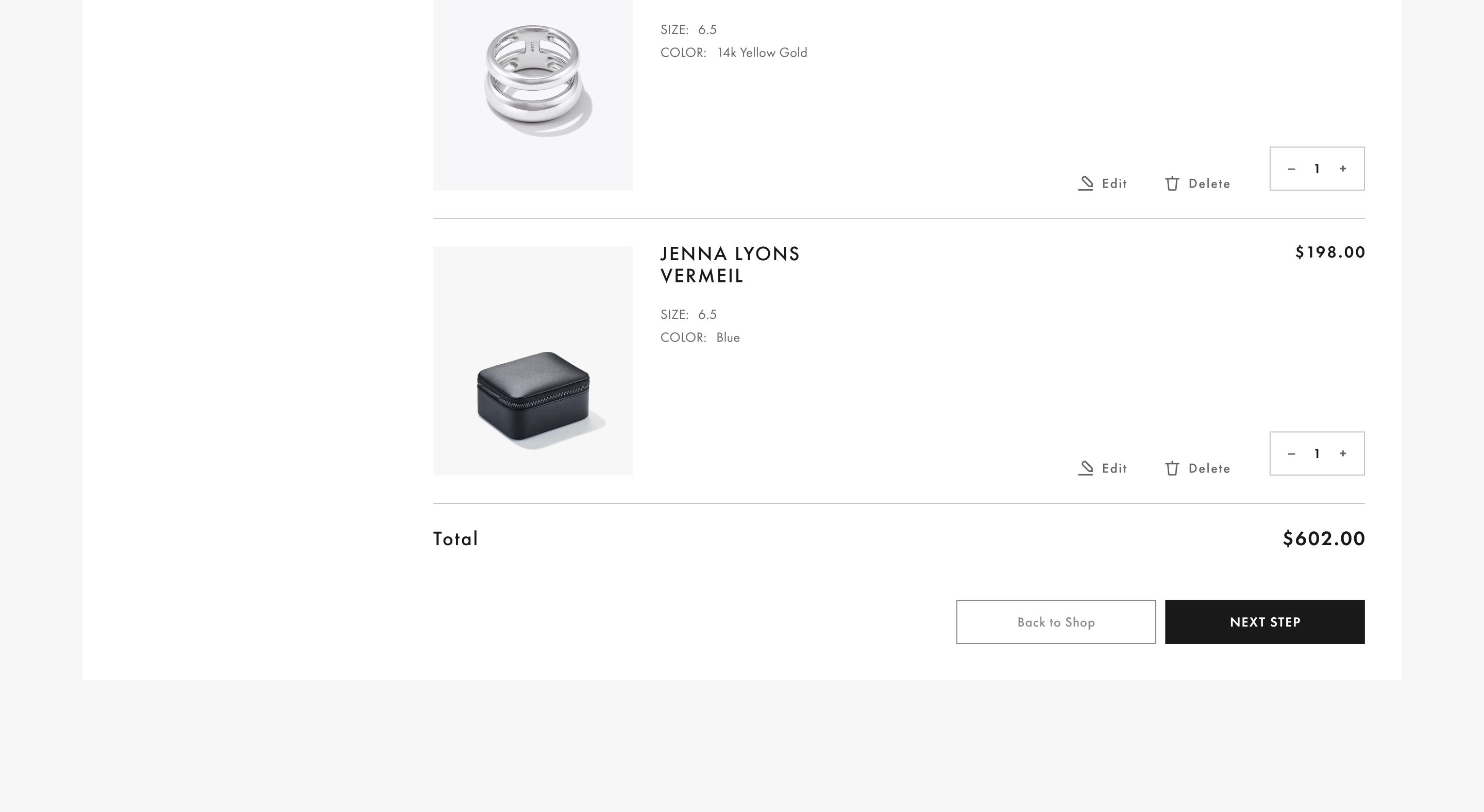1484x812 pixels.
Task: Go back to the shop
Action: coord(1055,622)
